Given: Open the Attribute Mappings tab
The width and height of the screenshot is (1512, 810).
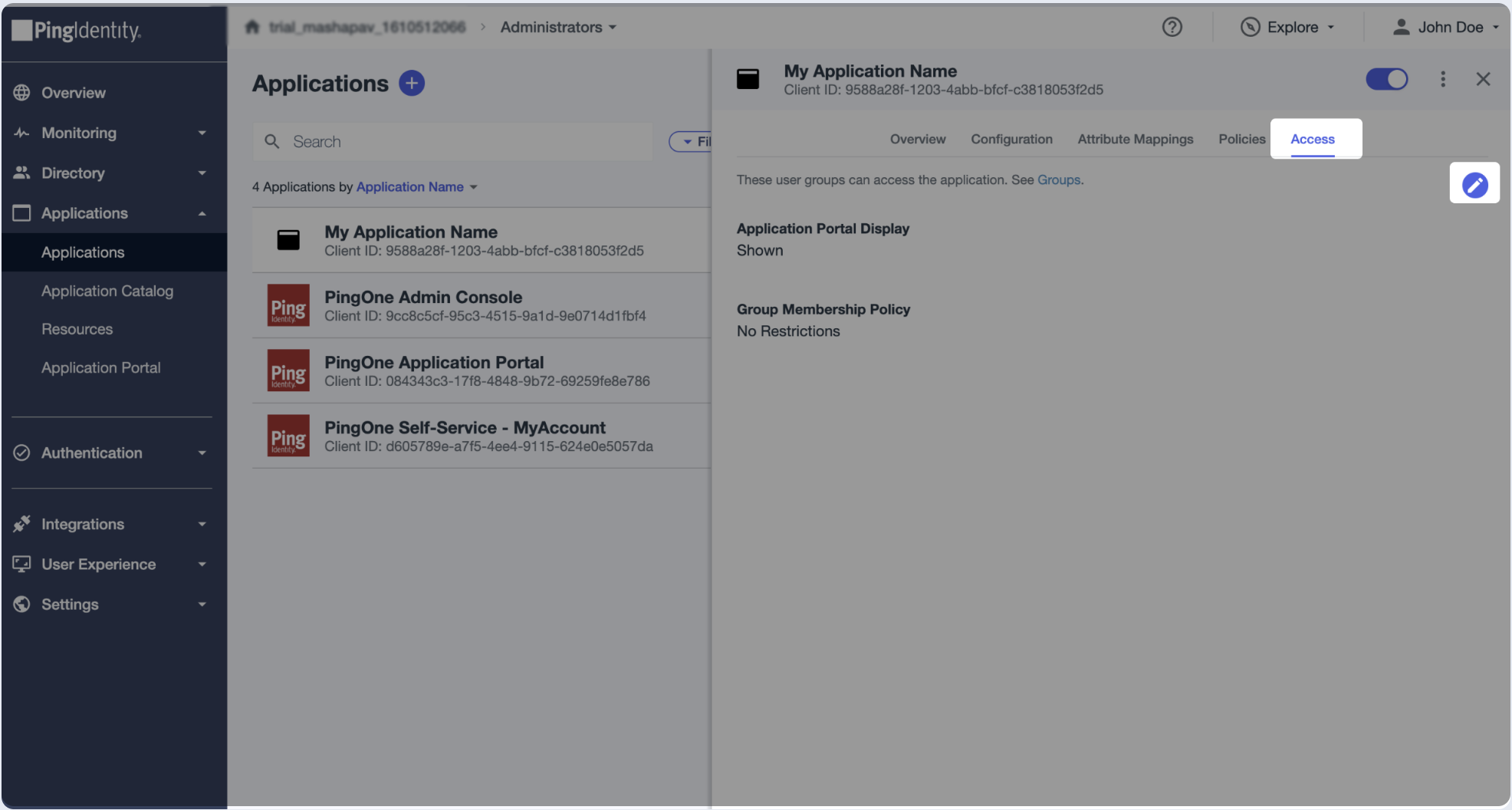Looking at the screenshot, I should point(1135,139).
